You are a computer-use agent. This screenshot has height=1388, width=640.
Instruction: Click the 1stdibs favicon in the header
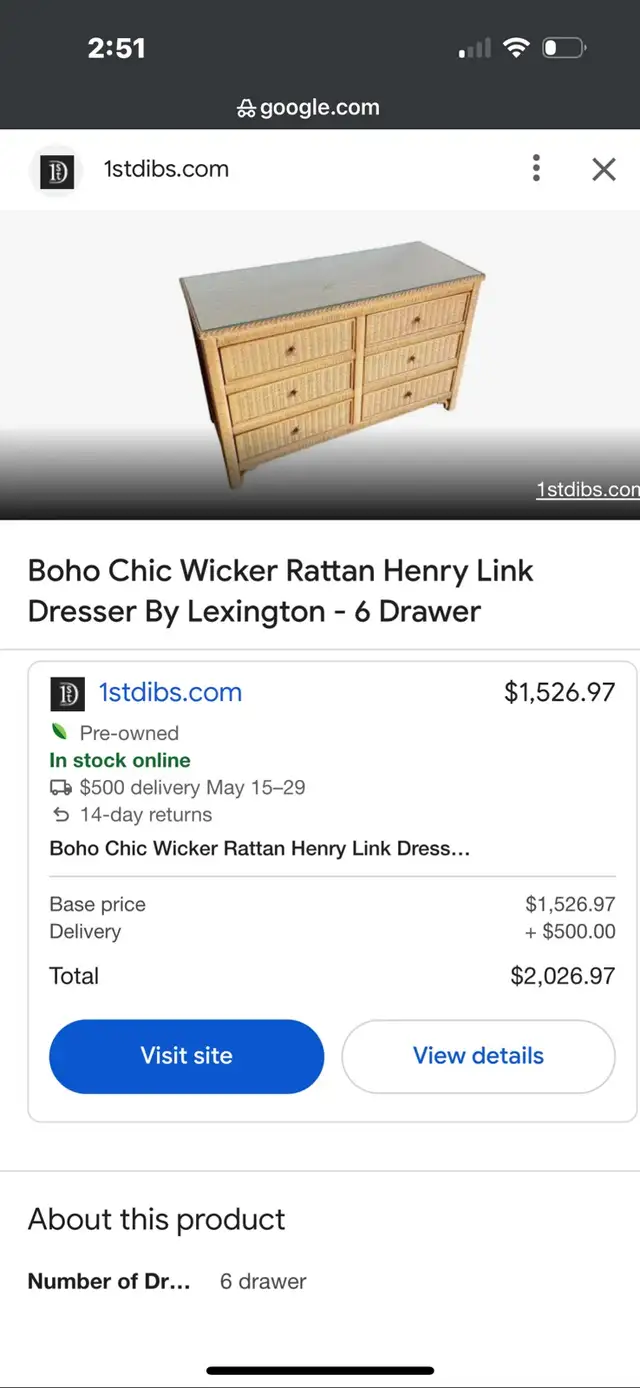click(x=56, y=170)
